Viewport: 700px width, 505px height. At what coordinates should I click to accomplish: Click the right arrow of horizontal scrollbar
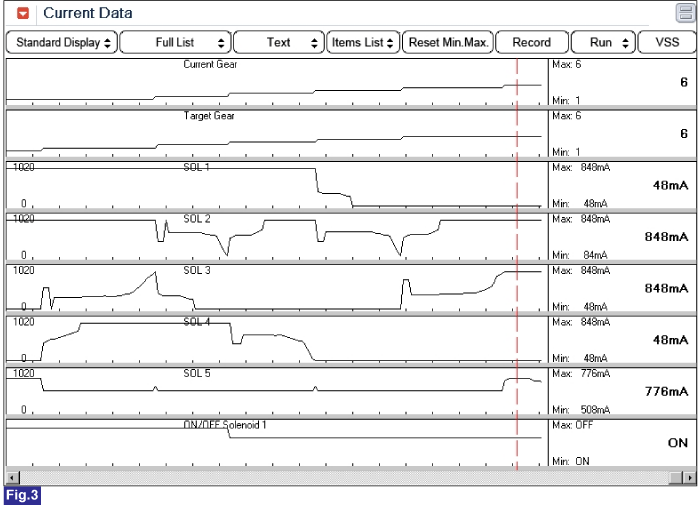[x=690, y=478]
